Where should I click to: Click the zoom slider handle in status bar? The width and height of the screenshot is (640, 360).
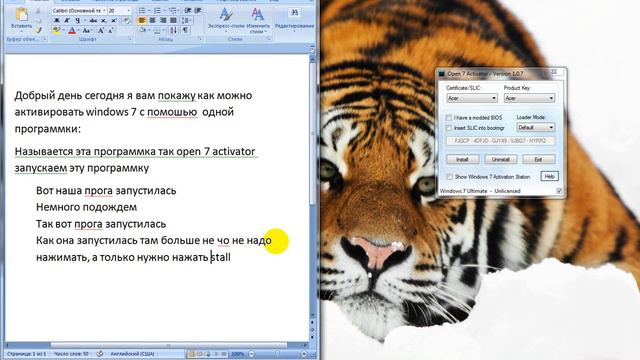point(278,354)
